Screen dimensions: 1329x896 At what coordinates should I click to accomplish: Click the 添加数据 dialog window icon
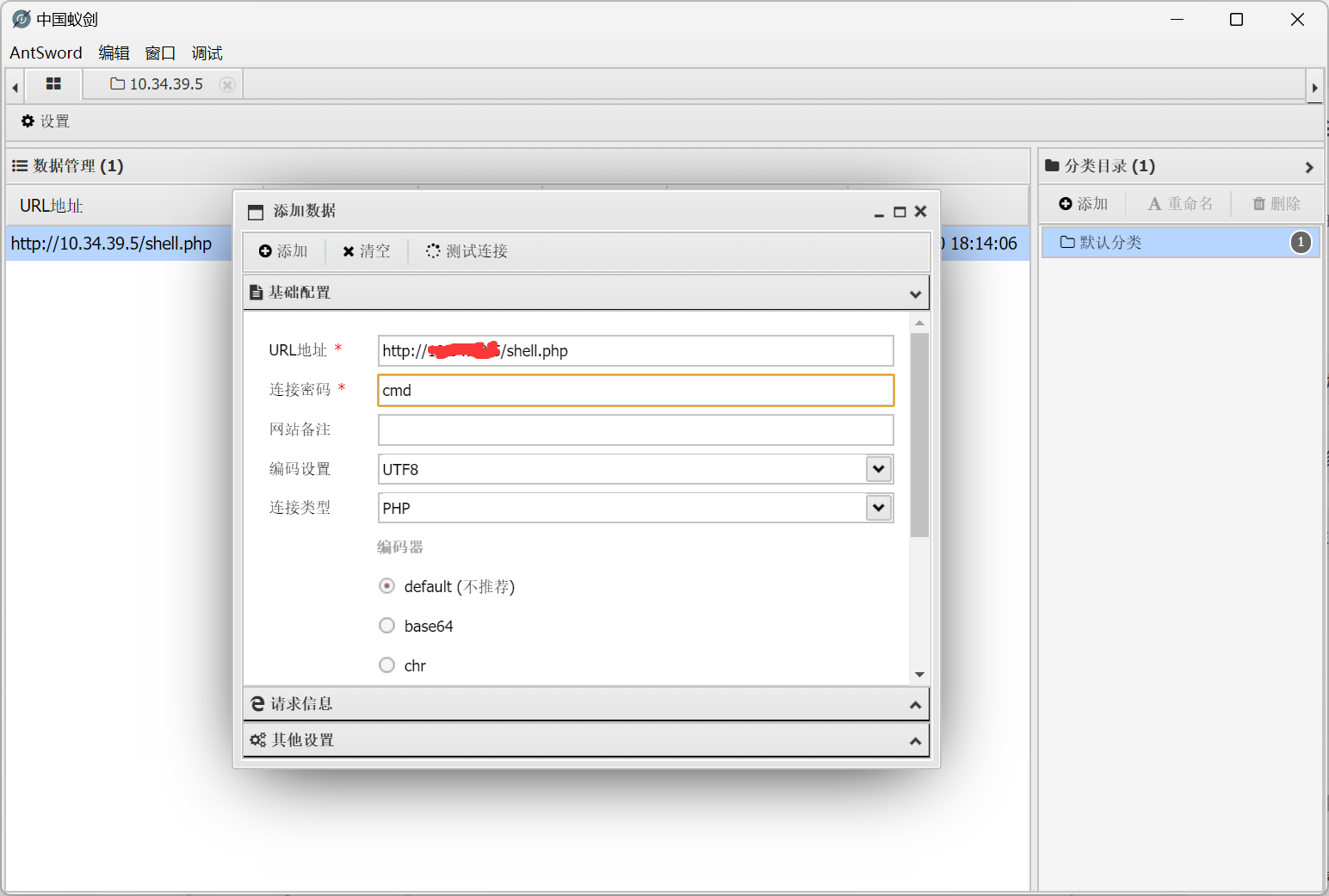pos(256,213)
